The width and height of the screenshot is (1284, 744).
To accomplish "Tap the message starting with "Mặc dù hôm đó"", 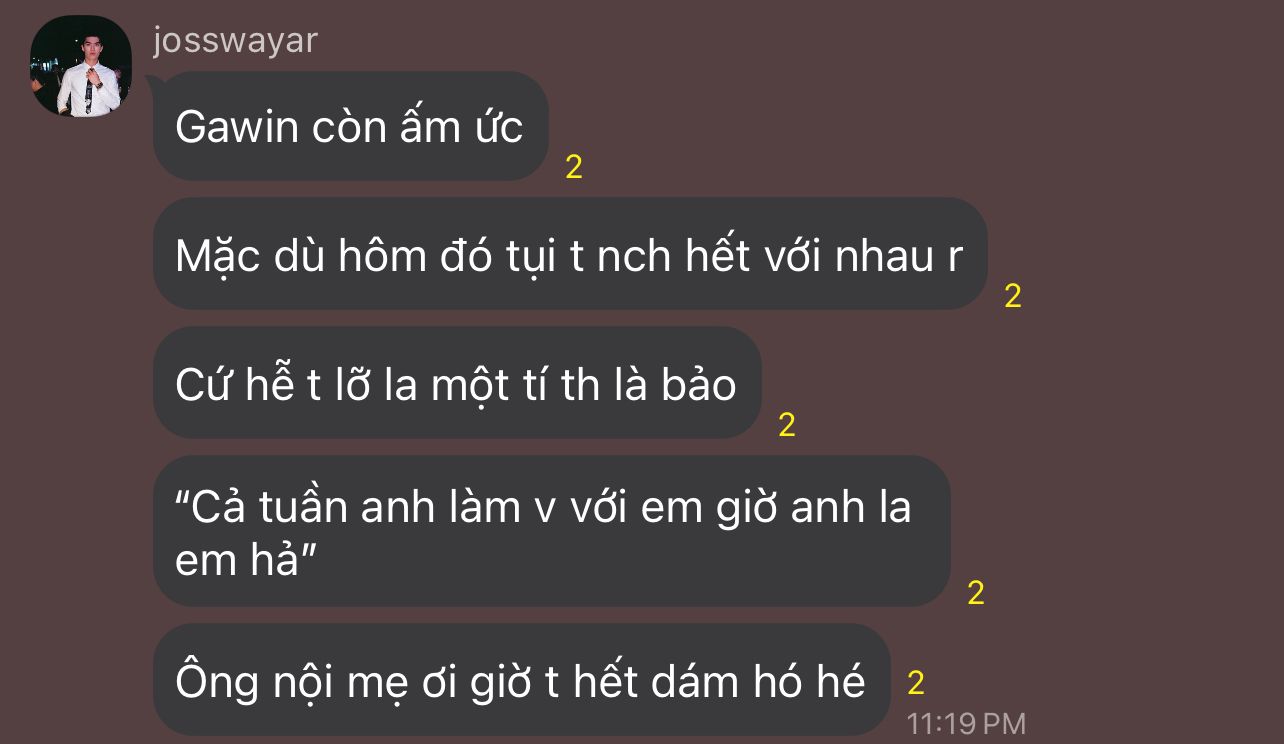I will pyautogui.click(x=570, y=254).
